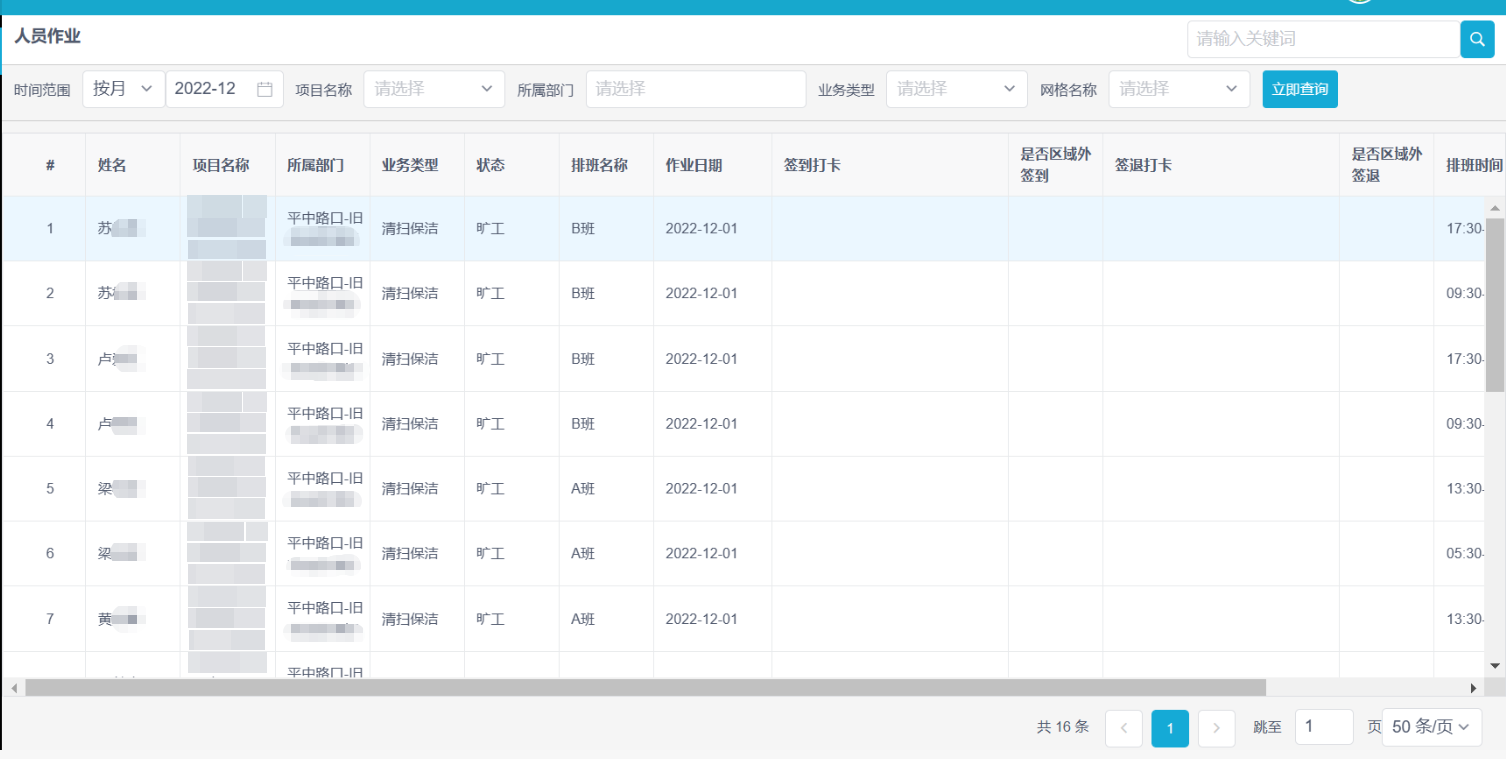
Task: Open the calendar icon in date field
Action: click(x=265, y=89)
